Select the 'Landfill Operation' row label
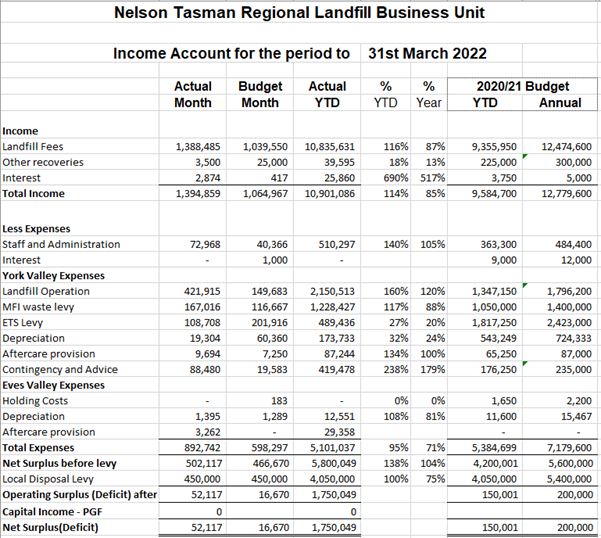601x538 pixels. pyautogui.click(x=46, y=291)
